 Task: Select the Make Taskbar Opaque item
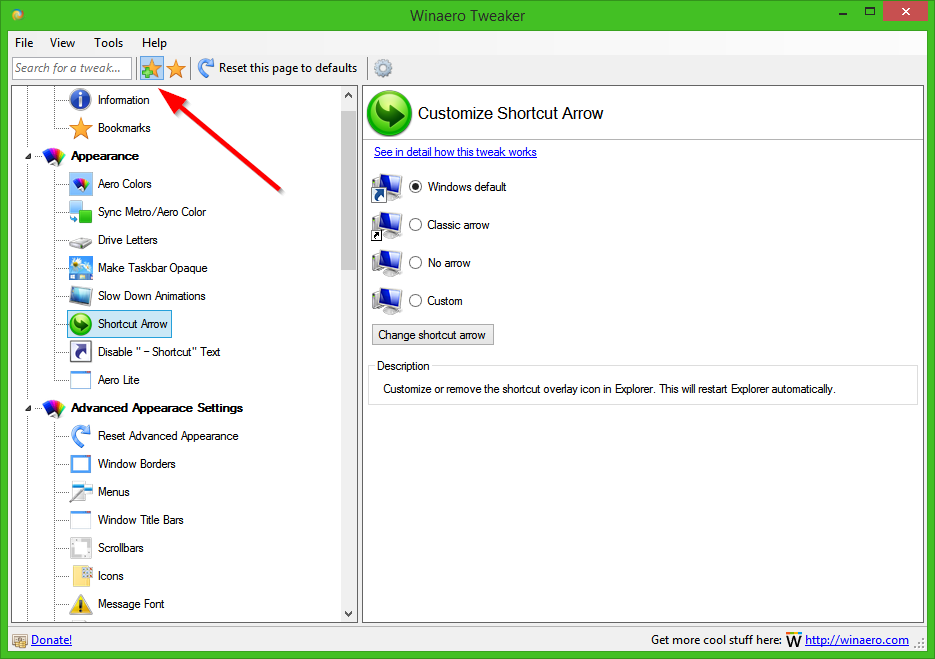[x=153, y=268]
